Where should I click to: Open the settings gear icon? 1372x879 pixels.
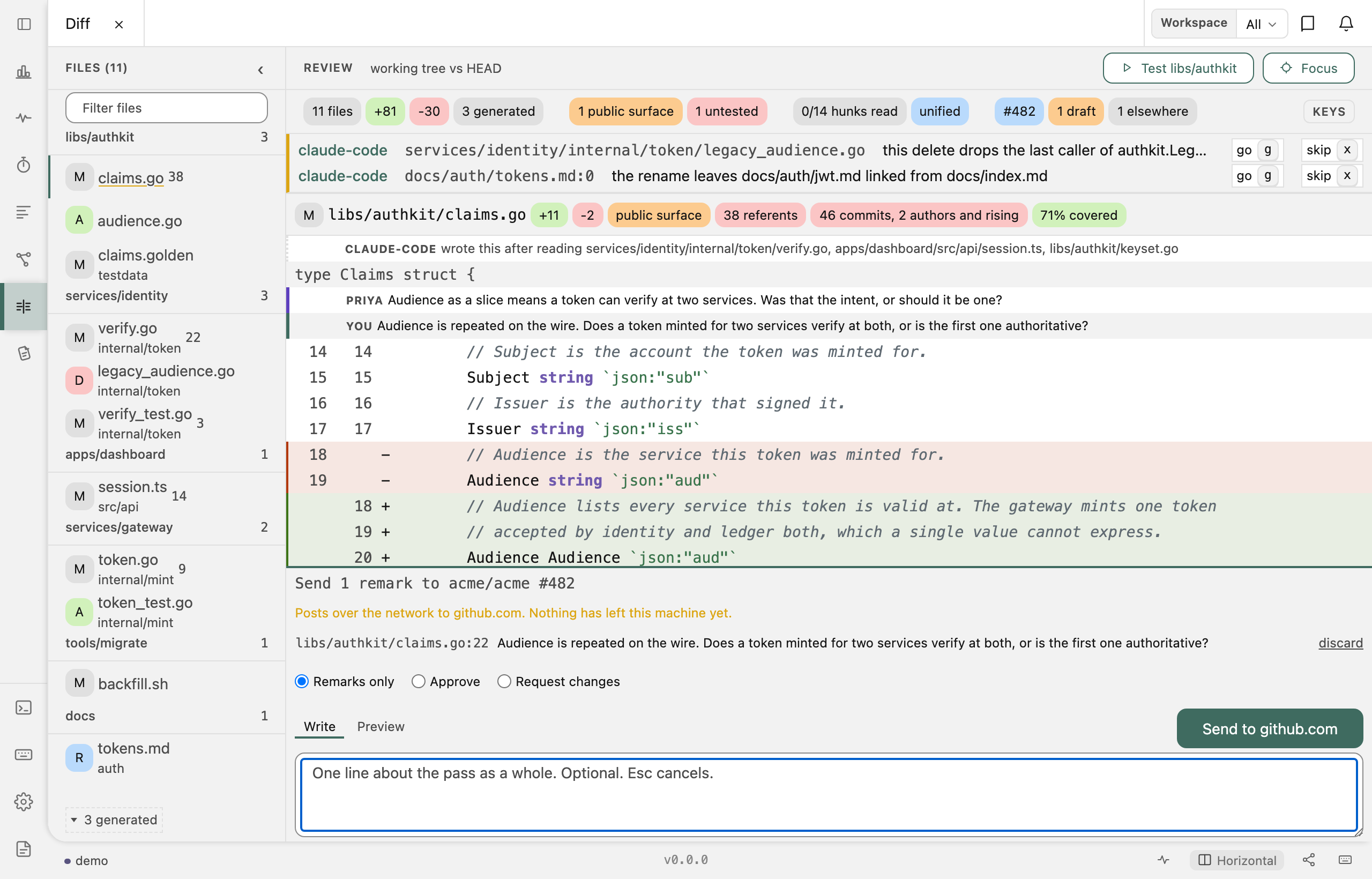pyautogui.click(x=24, y=802)
